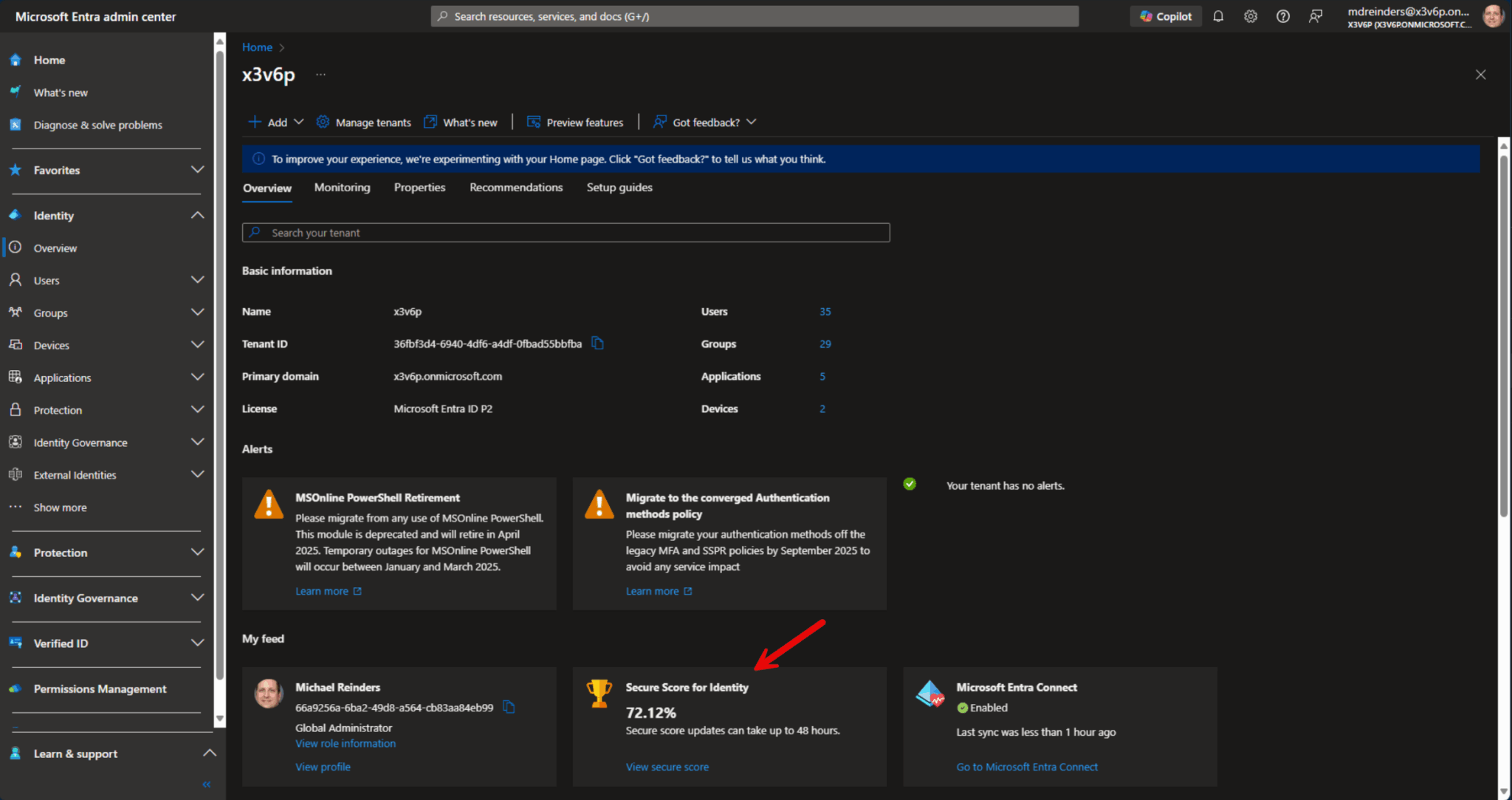
Task: Expand the Groups section in sidebar
Action: pos(197,312)
